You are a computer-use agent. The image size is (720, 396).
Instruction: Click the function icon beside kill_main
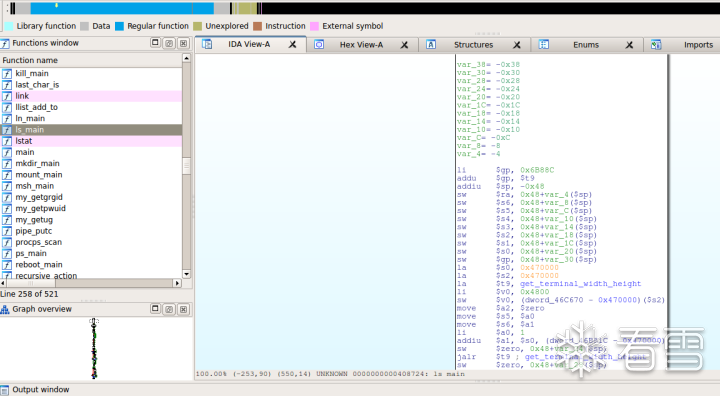coord(7,74)
